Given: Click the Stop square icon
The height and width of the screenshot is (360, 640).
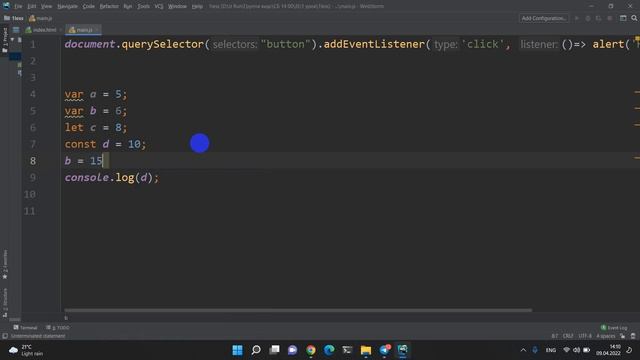Looking at the screenshot, I should coord(609,18).
